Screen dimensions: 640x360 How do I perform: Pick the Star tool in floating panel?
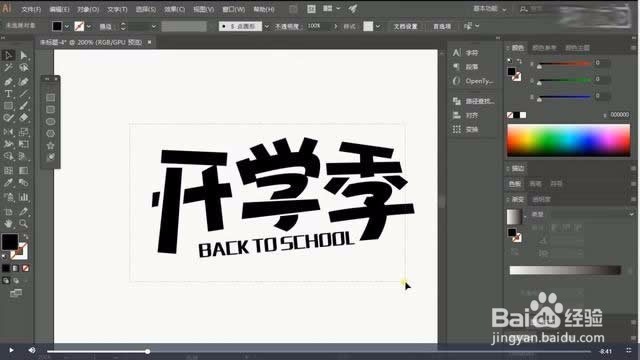[x=51, y=145]
